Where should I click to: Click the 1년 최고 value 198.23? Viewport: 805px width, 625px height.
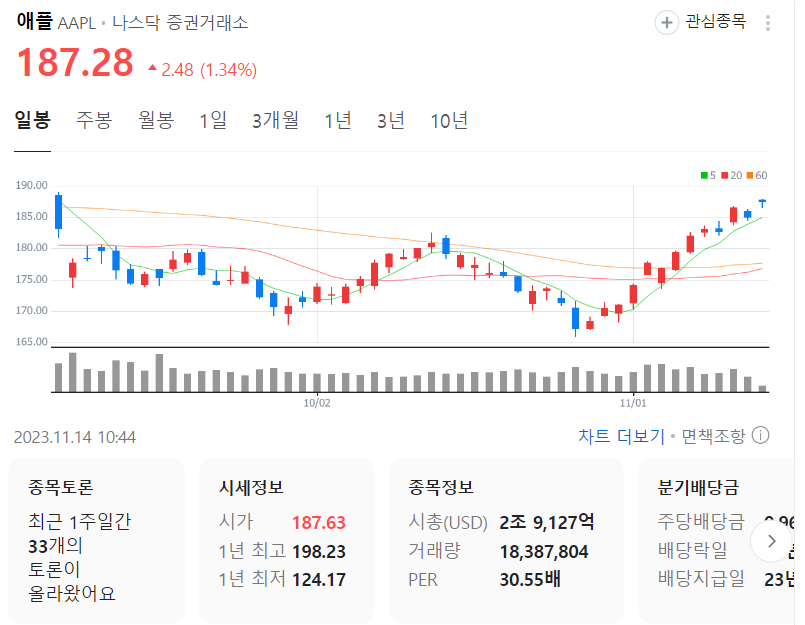319,552
